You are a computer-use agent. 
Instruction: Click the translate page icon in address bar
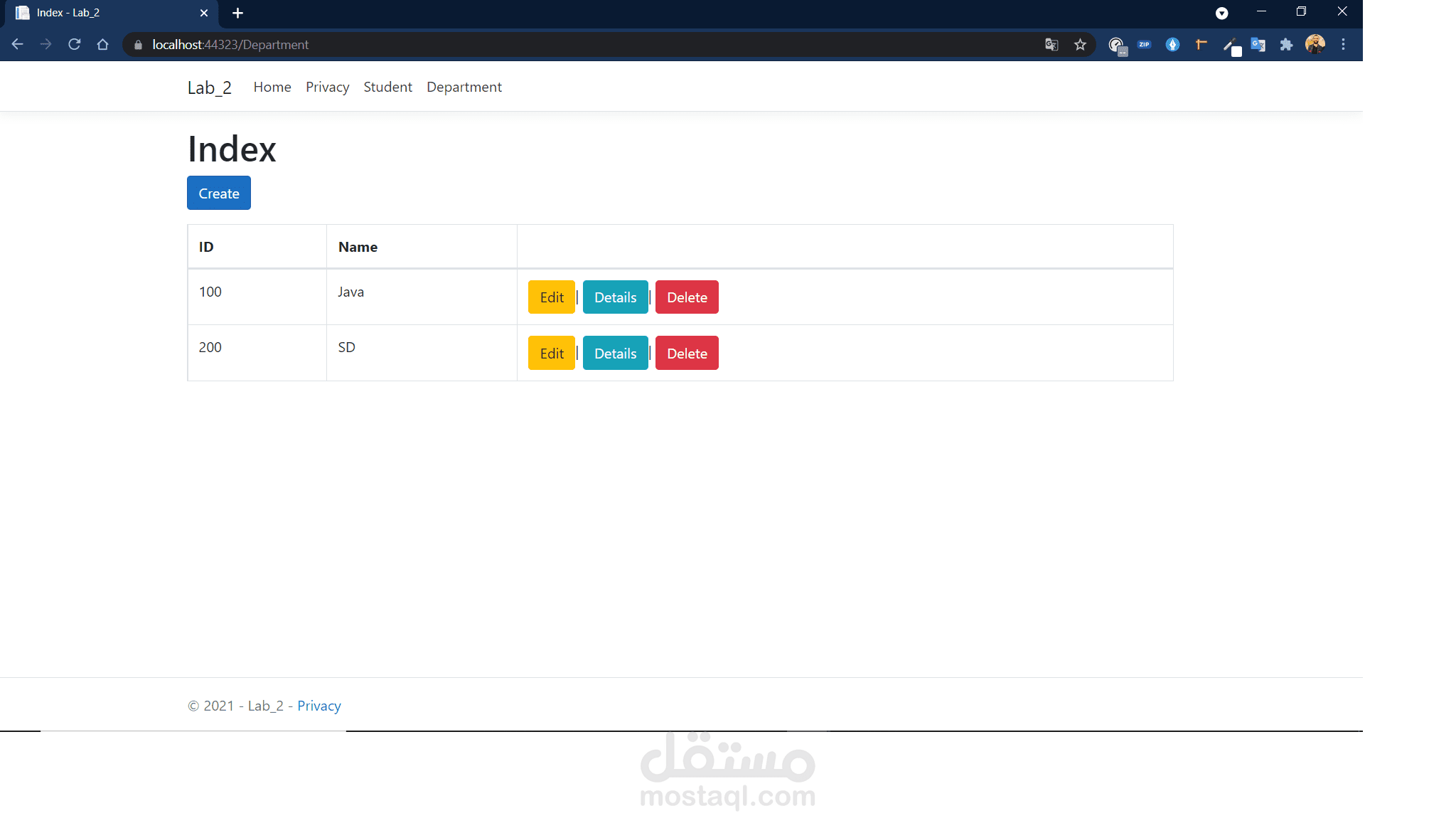pyautogui.click(x=1051, y=45)
